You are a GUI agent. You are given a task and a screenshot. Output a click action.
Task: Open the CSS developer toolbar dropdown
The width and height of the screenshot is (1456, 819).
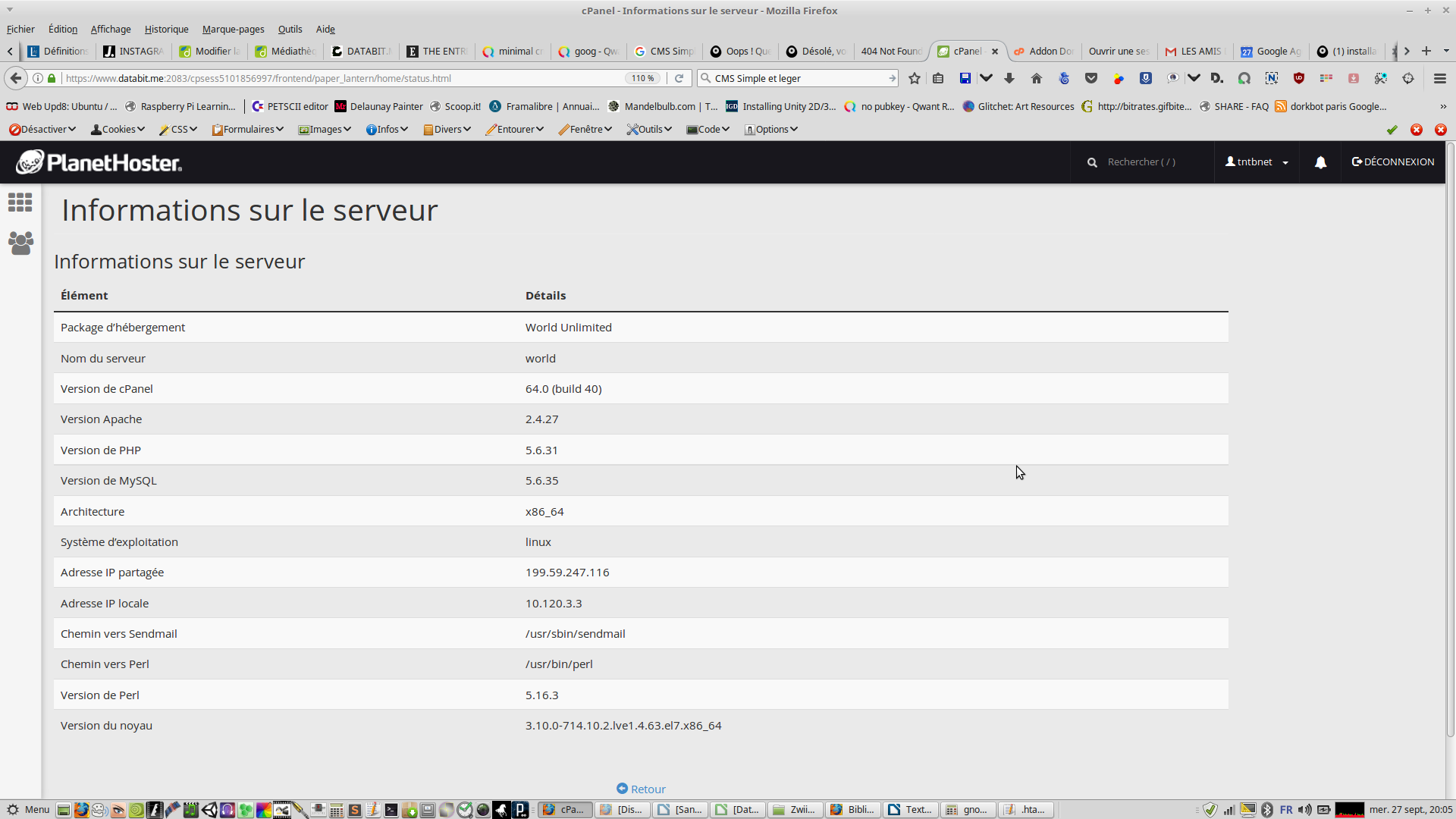click(178, 130)
